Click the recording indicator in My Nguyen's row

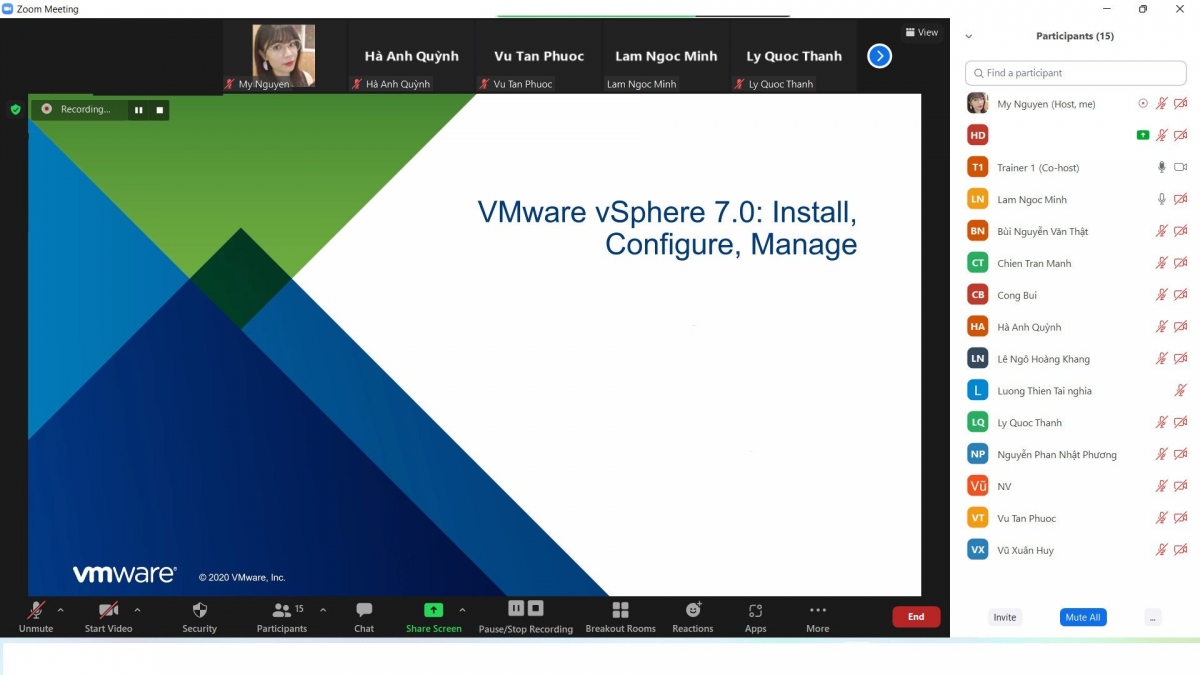[x=1143, y=104]
